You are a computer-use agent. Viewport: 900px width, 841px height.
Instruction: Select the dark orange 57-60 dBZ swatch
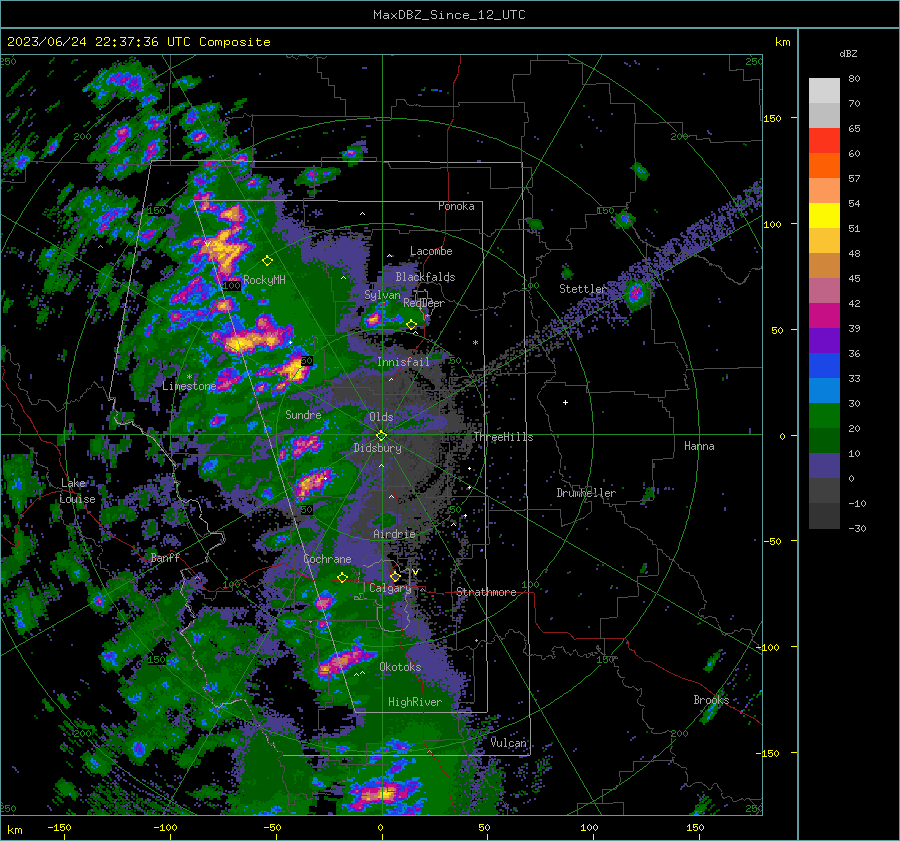coord(824,166)
